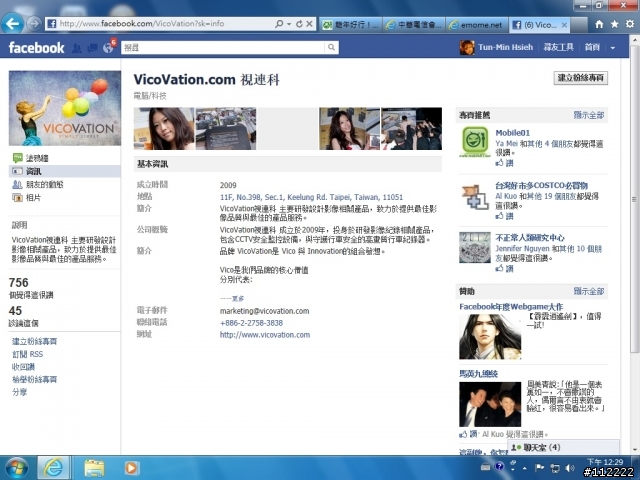The width and height of the screenshot is (640, 480).
Task: Close the (6) Vico... tab
Action: (x=564, y=25)
